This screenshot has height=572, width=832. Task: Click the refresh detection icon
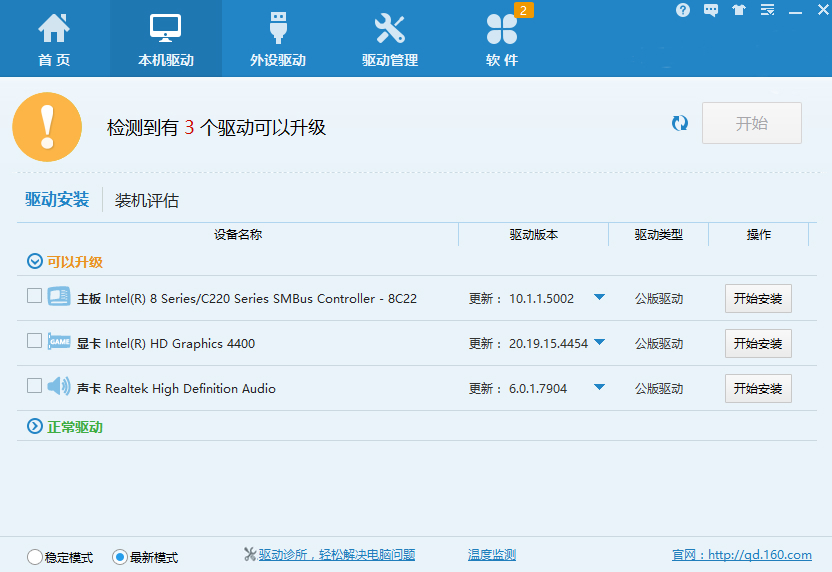pos(680,123)
